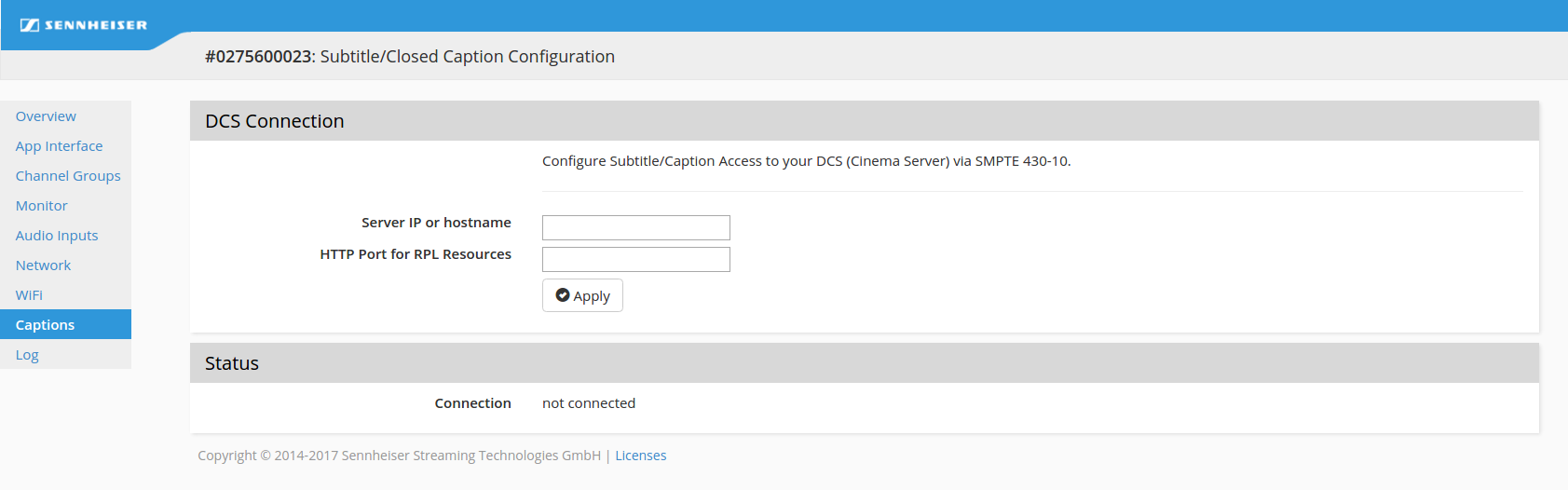Click the Status section header
Image resolution: width=1568 pixels, height=490 pixels.
(x=232, y=363)
